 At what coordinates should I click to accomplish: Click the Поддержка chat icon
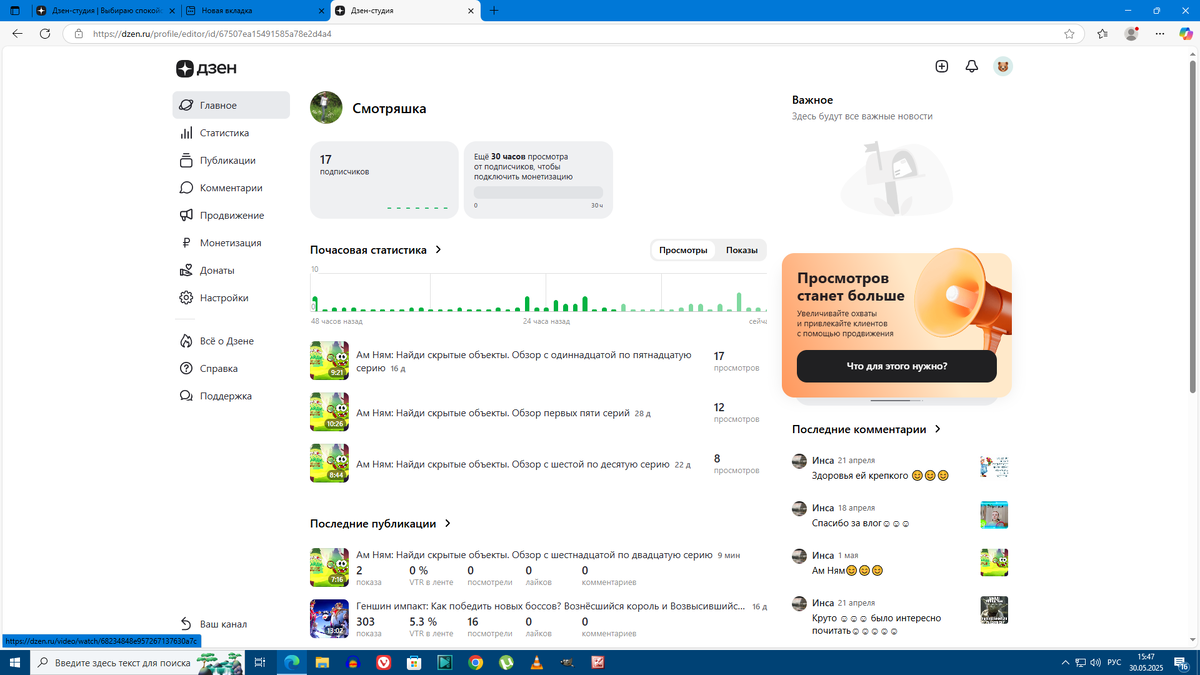pos(186,396)
